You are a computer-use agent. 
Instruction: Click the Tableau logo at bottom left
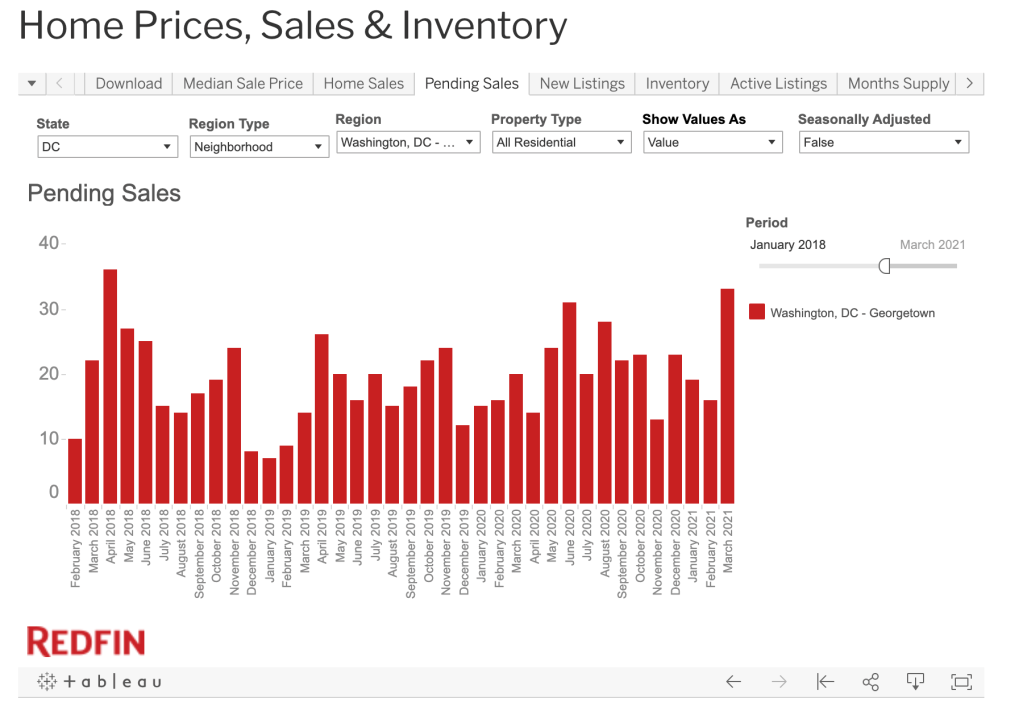coord(99,682)
